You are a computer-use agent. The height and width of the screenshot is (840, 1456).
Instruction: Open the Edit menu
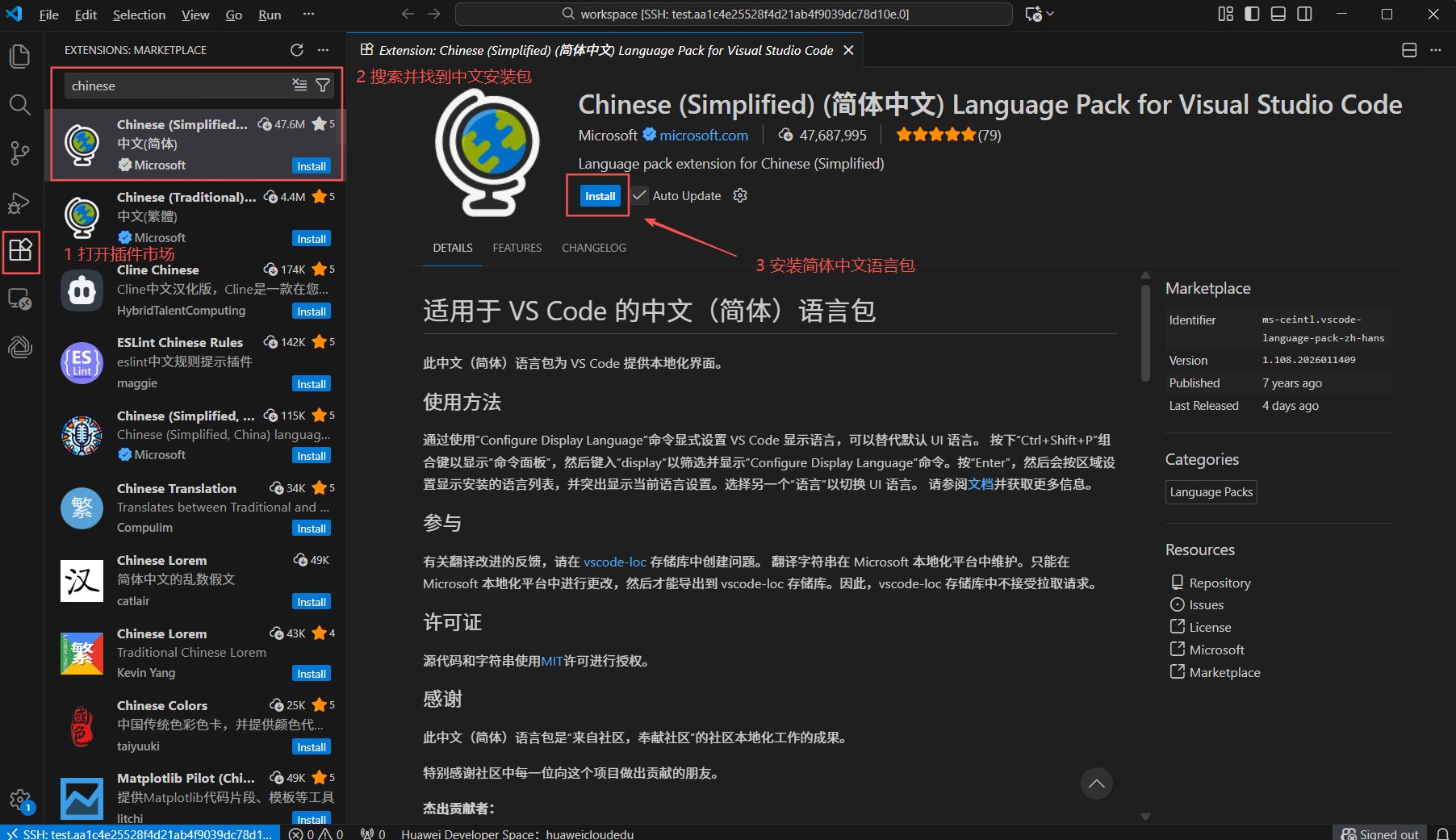point(86,15)
